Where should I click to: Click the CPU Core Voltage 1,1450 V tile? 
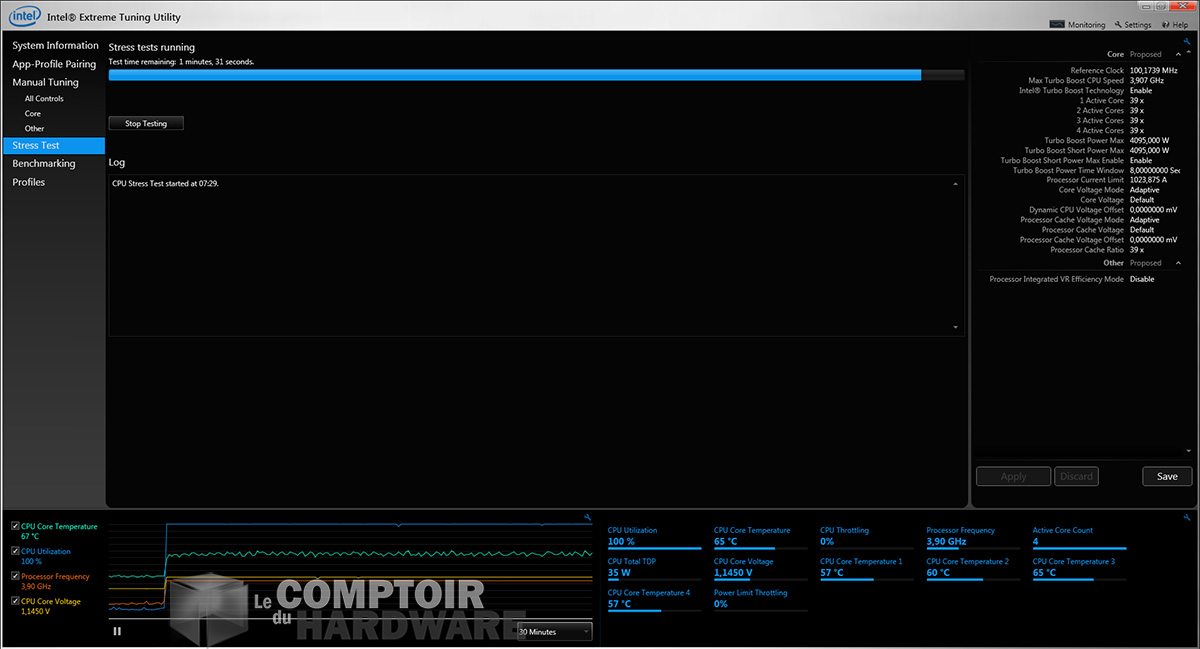click(x=761, y=568)
